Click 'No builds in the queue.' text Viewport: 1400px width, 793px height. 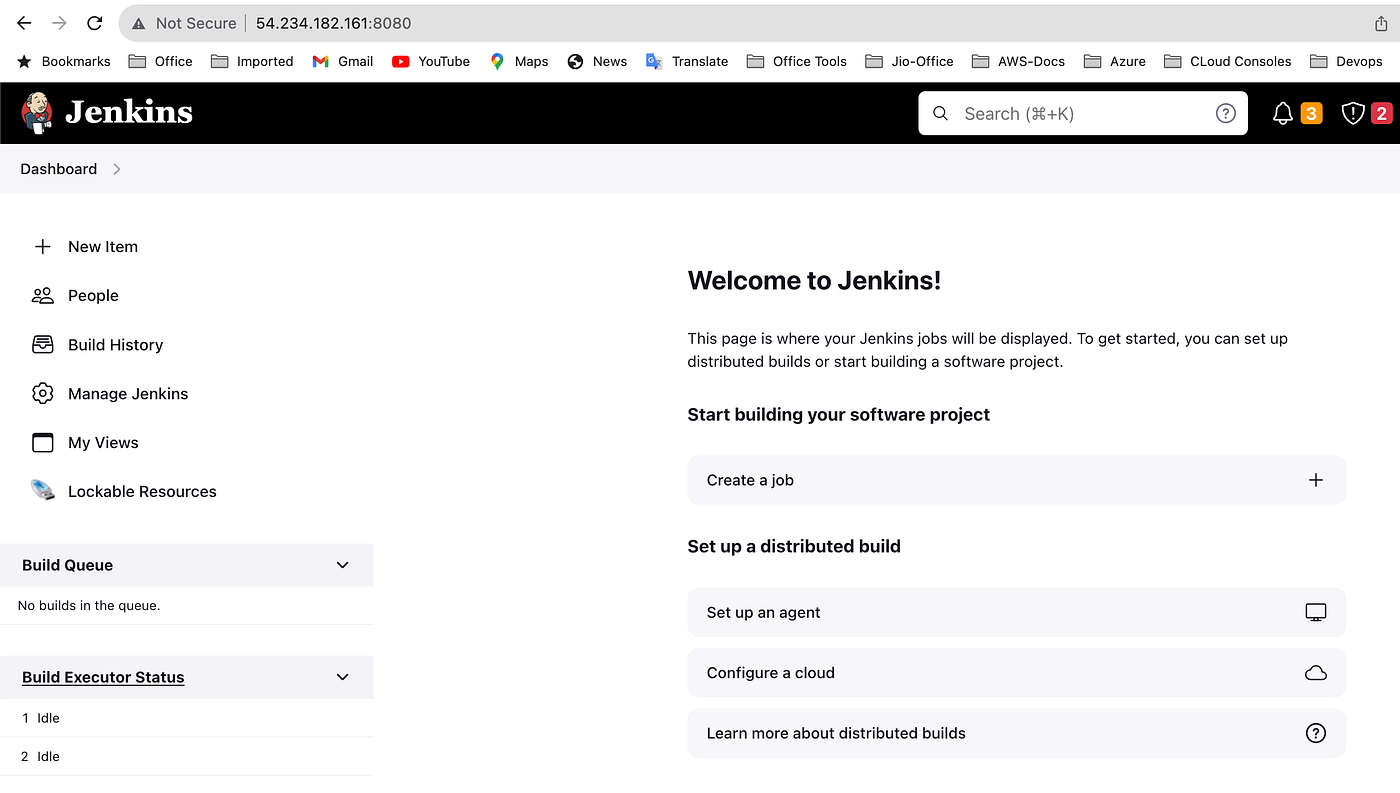(x=89, y=605)
